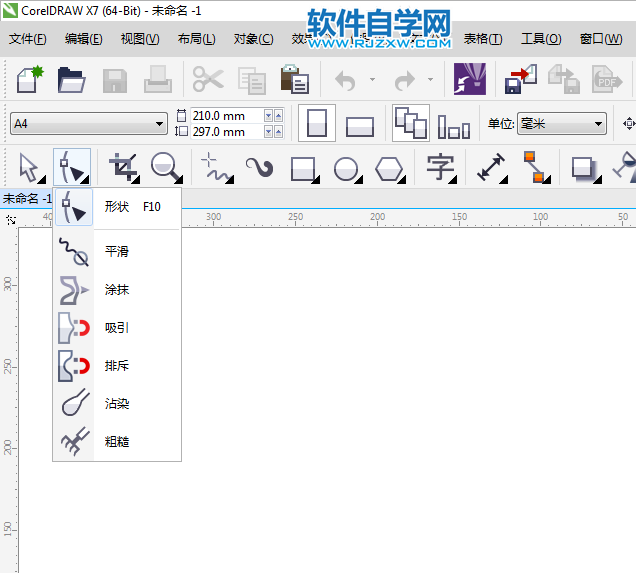The height and width of the screenshot is (573, 636).
Task: Select the Roughen (粗糙) tool
Action: (x=115, y=441)
